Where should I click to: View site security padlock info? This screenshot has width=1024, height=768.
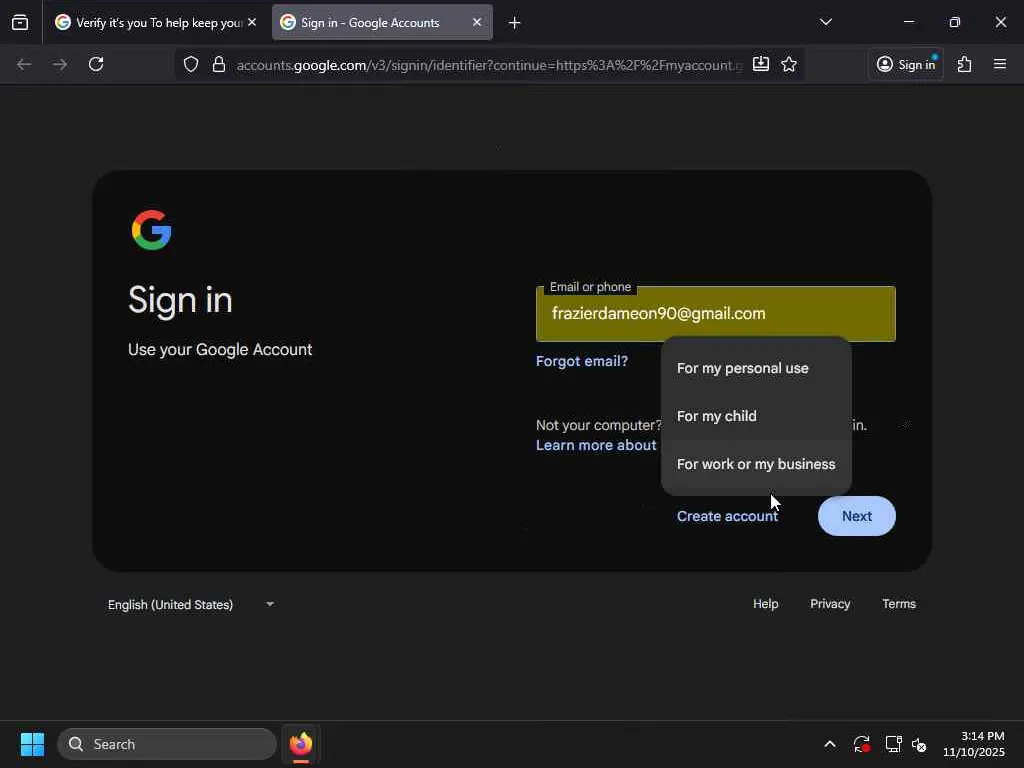(219, 64)
